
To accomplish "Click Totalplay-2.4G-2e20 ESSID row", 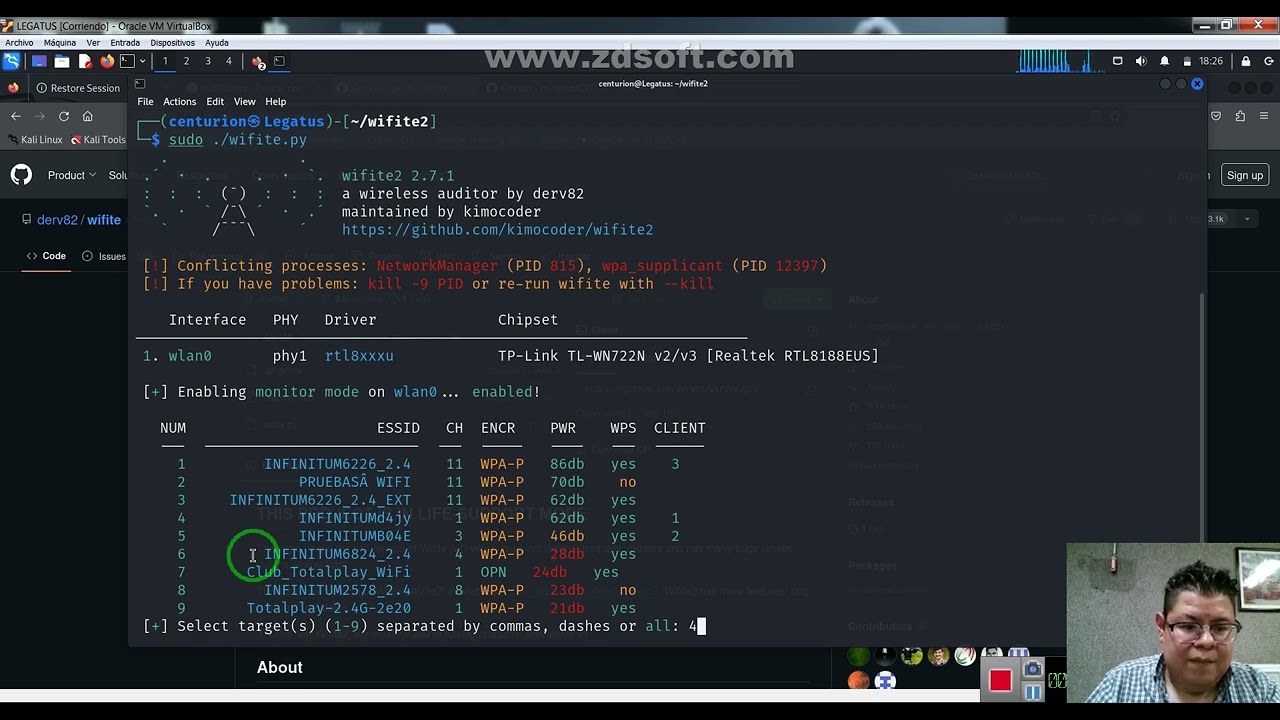I will pos(328,608).
